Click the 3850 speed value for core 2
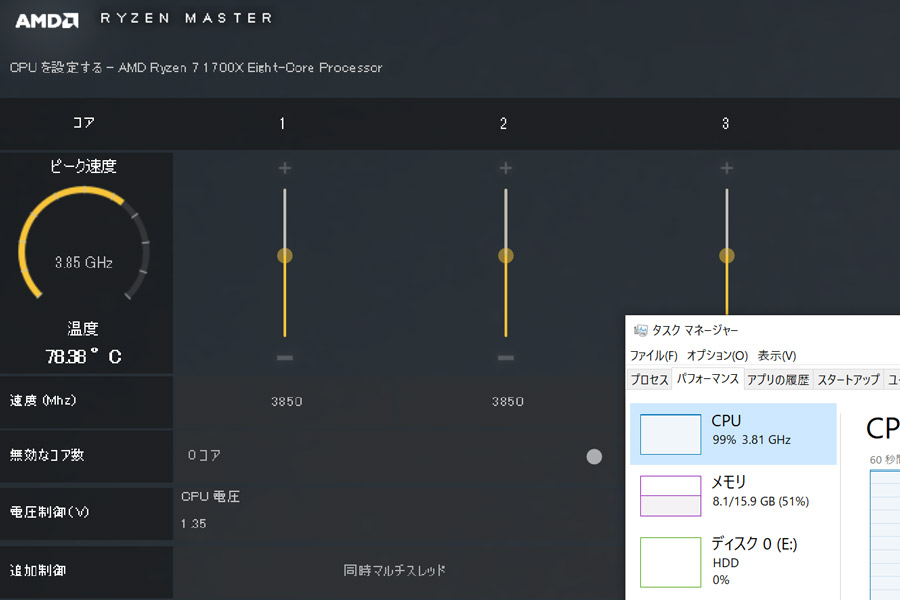The image size is (900, 600). pos(507,401)
